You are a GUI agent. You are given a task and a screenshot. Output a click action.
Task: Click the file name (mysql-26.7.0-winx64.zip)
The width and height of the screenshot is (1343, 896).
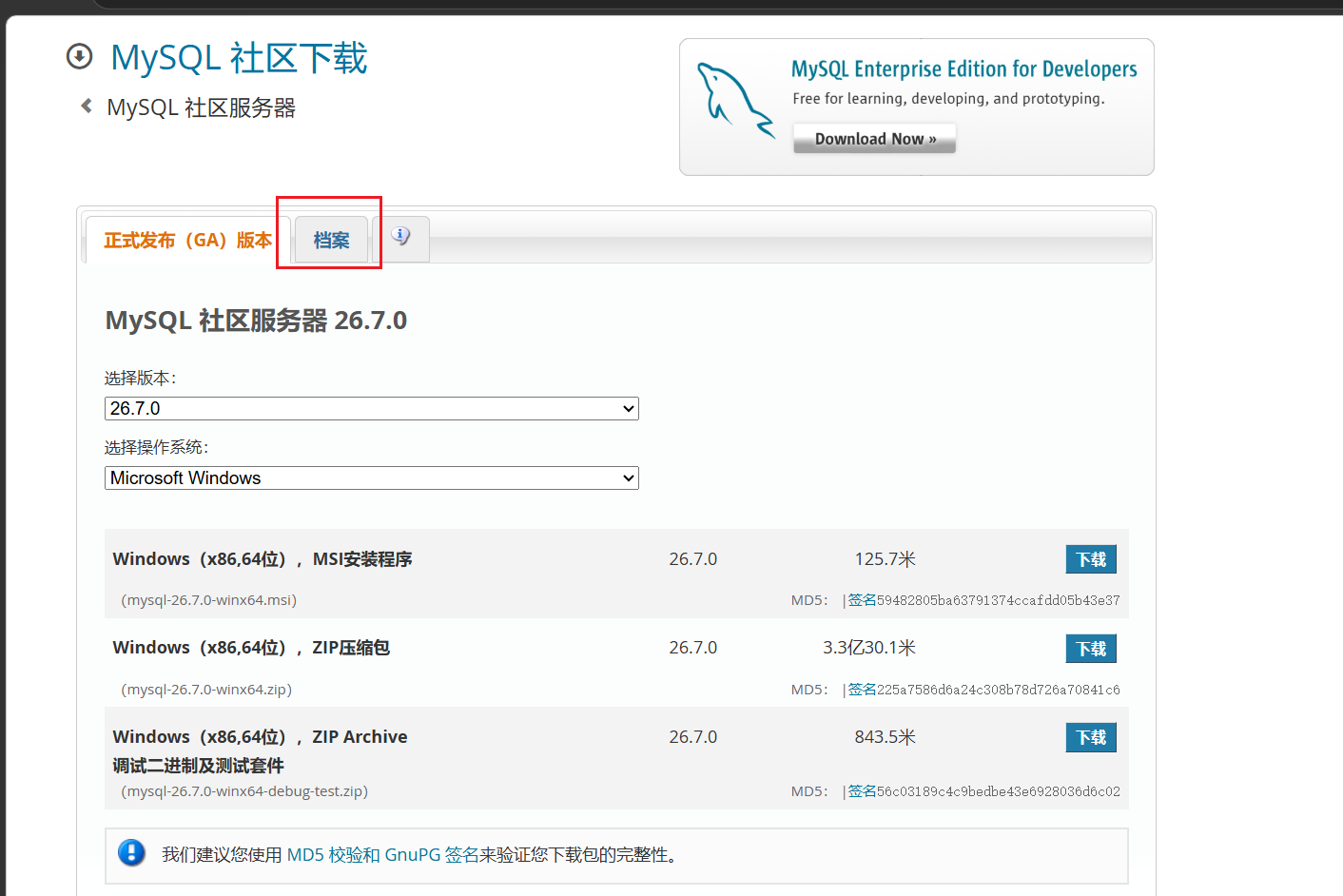pyautogui.click(x=206, y=690)
